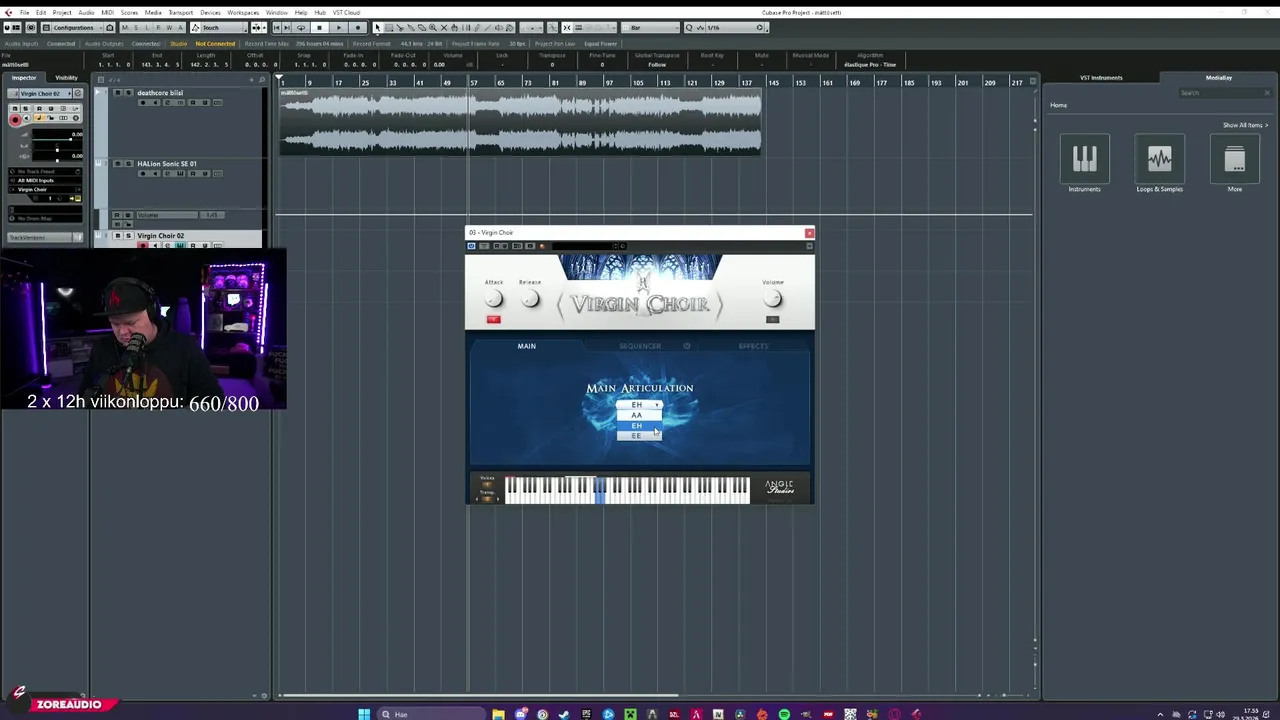This screenshot has width=1280, height=720.
Task: Open the MIDI menu
Action: coord(107,13)
